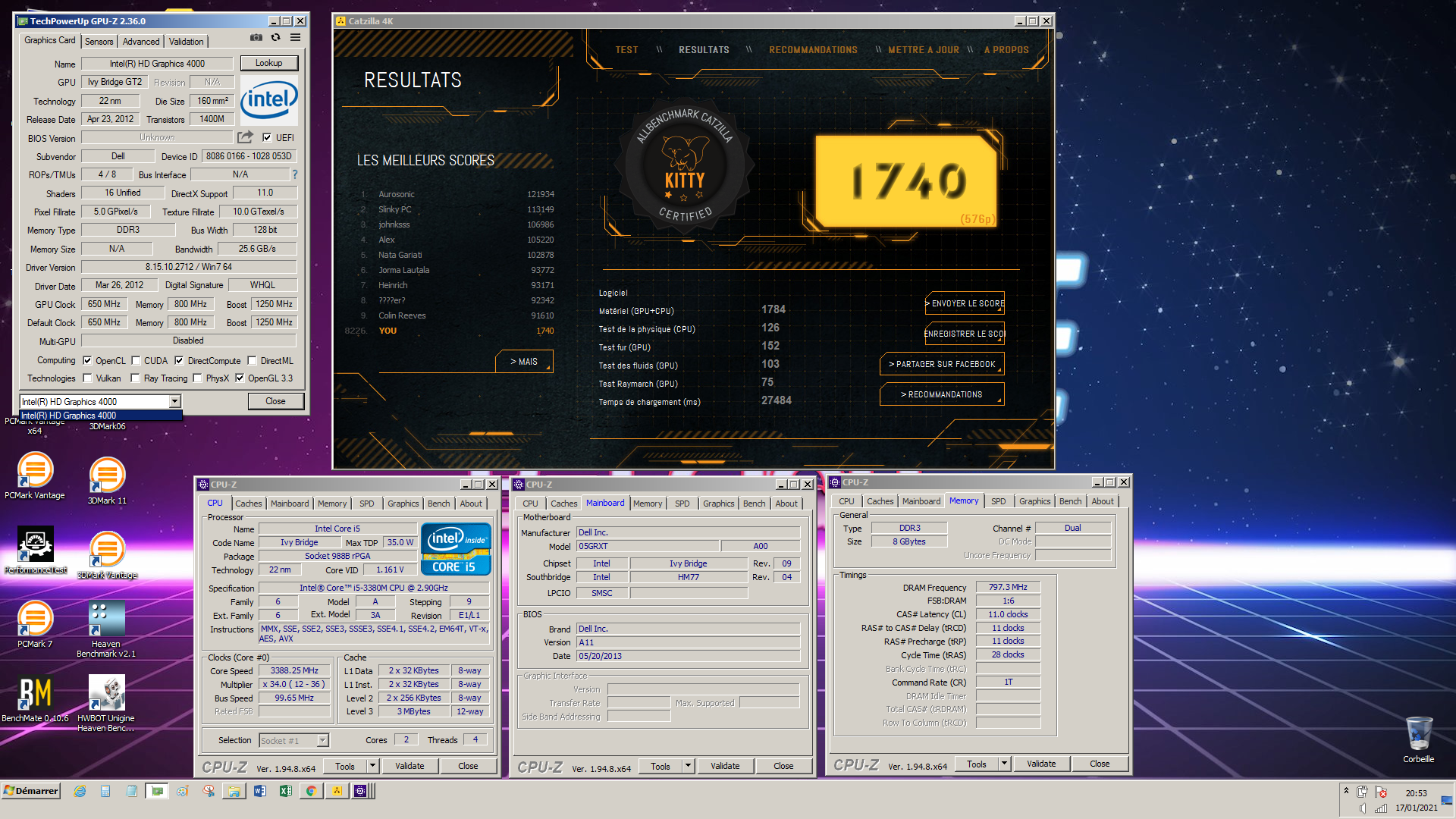Open the BenchMate 0.10.6 desktop icon

tap(35, 698)
